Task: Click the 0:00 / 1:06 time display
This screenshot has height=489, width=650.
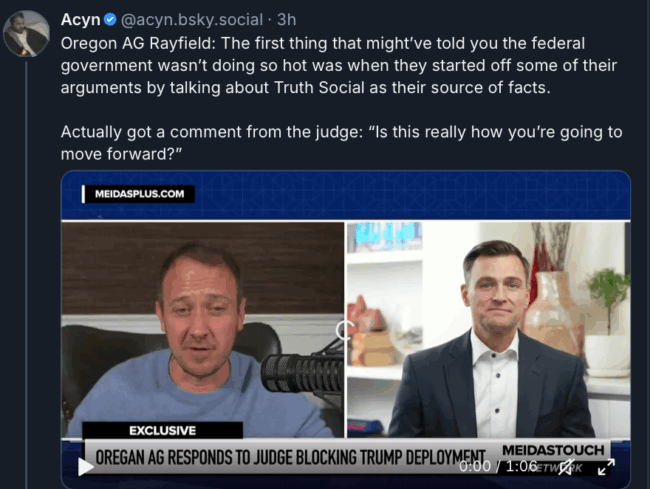Action: point(498,467)
